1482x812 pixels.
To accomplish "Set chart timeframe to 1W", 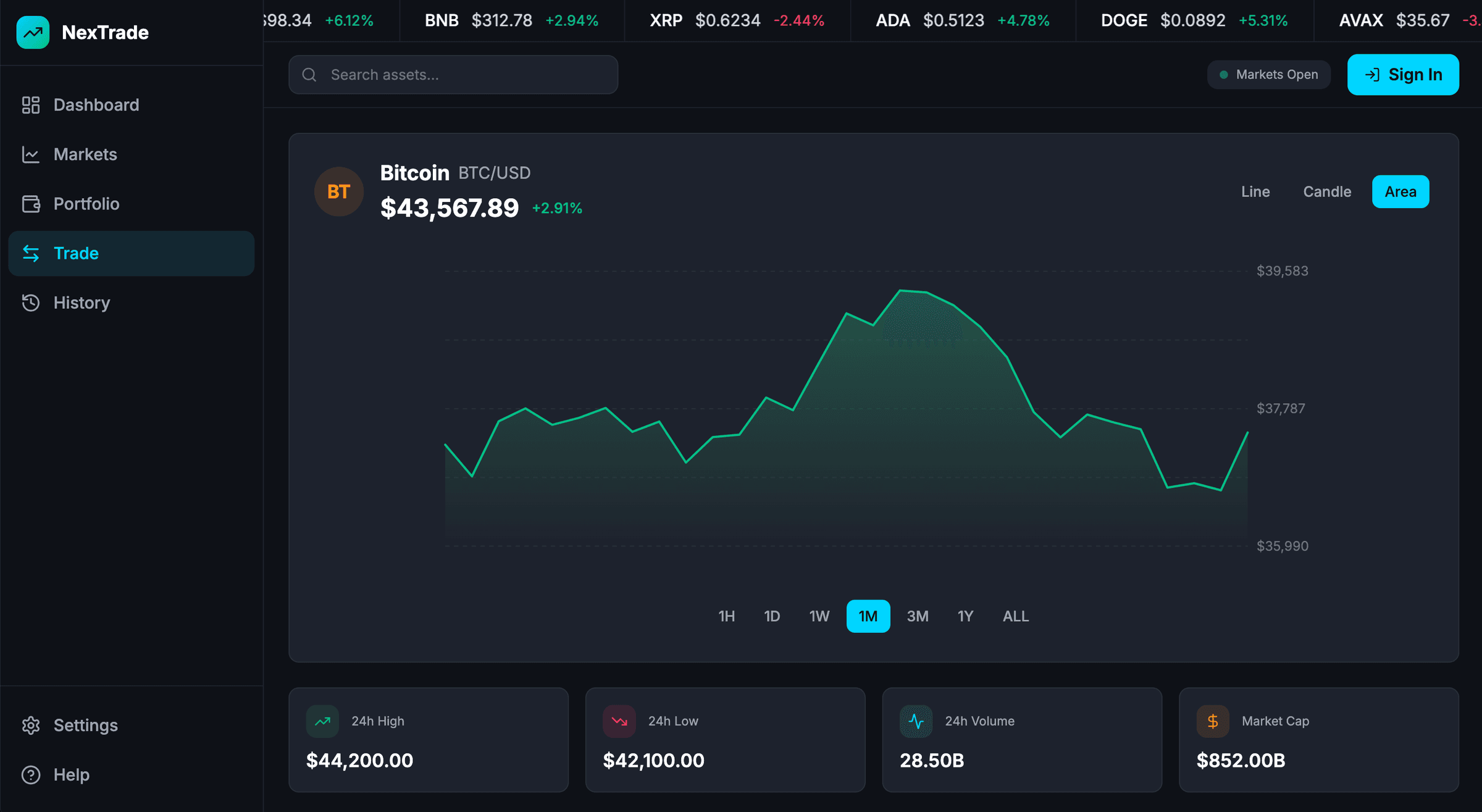I will pos(819,616).
